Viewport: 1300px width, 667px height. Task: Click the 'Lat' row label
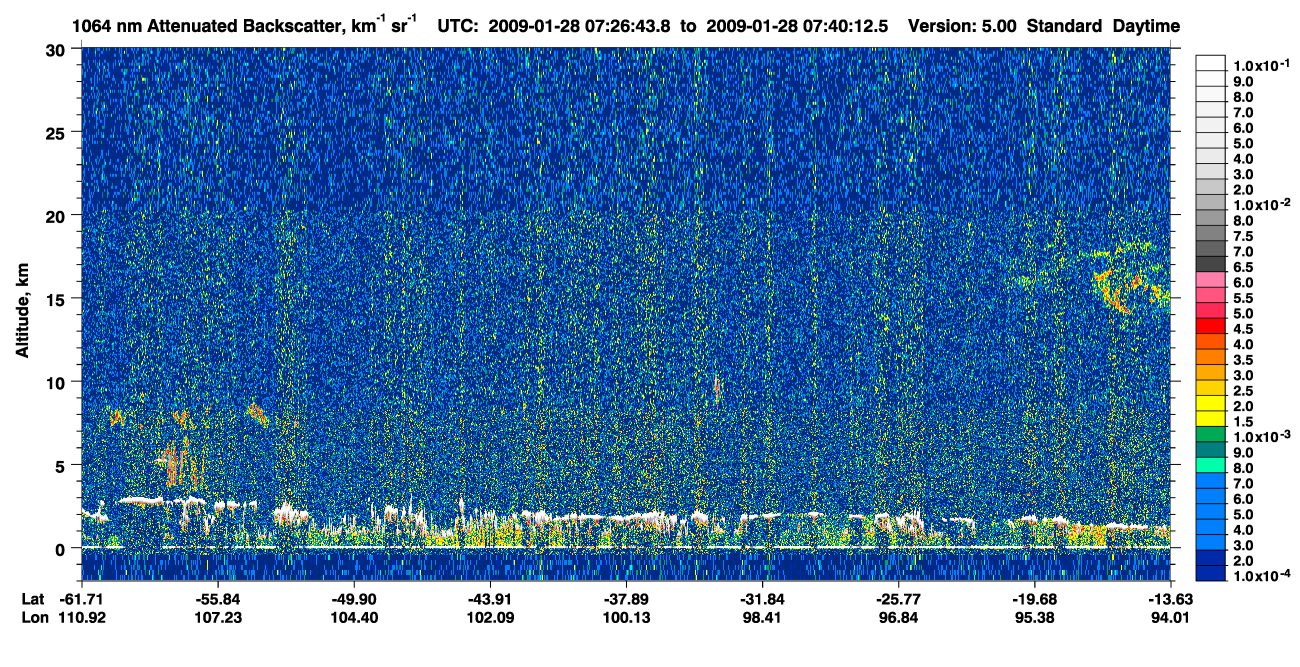[x=32, y=598]
